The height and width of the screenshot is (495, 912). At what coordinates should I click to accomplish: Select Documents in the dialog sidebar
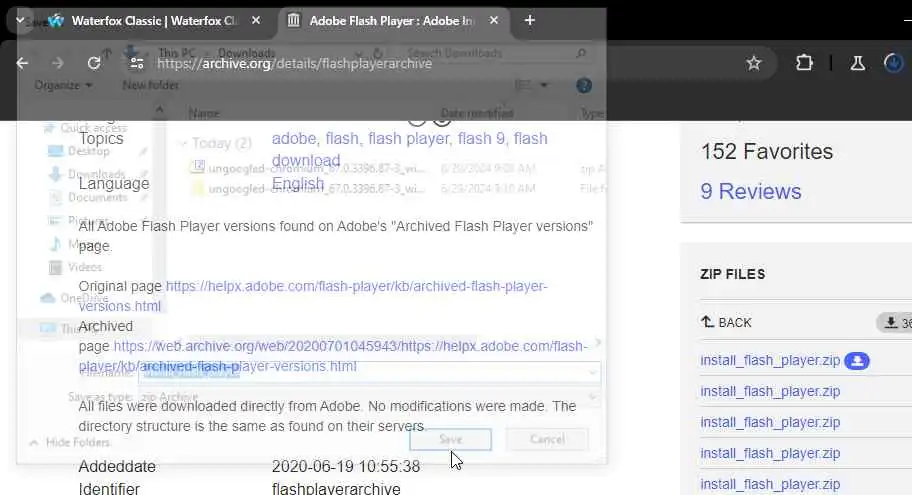[88, 197]
